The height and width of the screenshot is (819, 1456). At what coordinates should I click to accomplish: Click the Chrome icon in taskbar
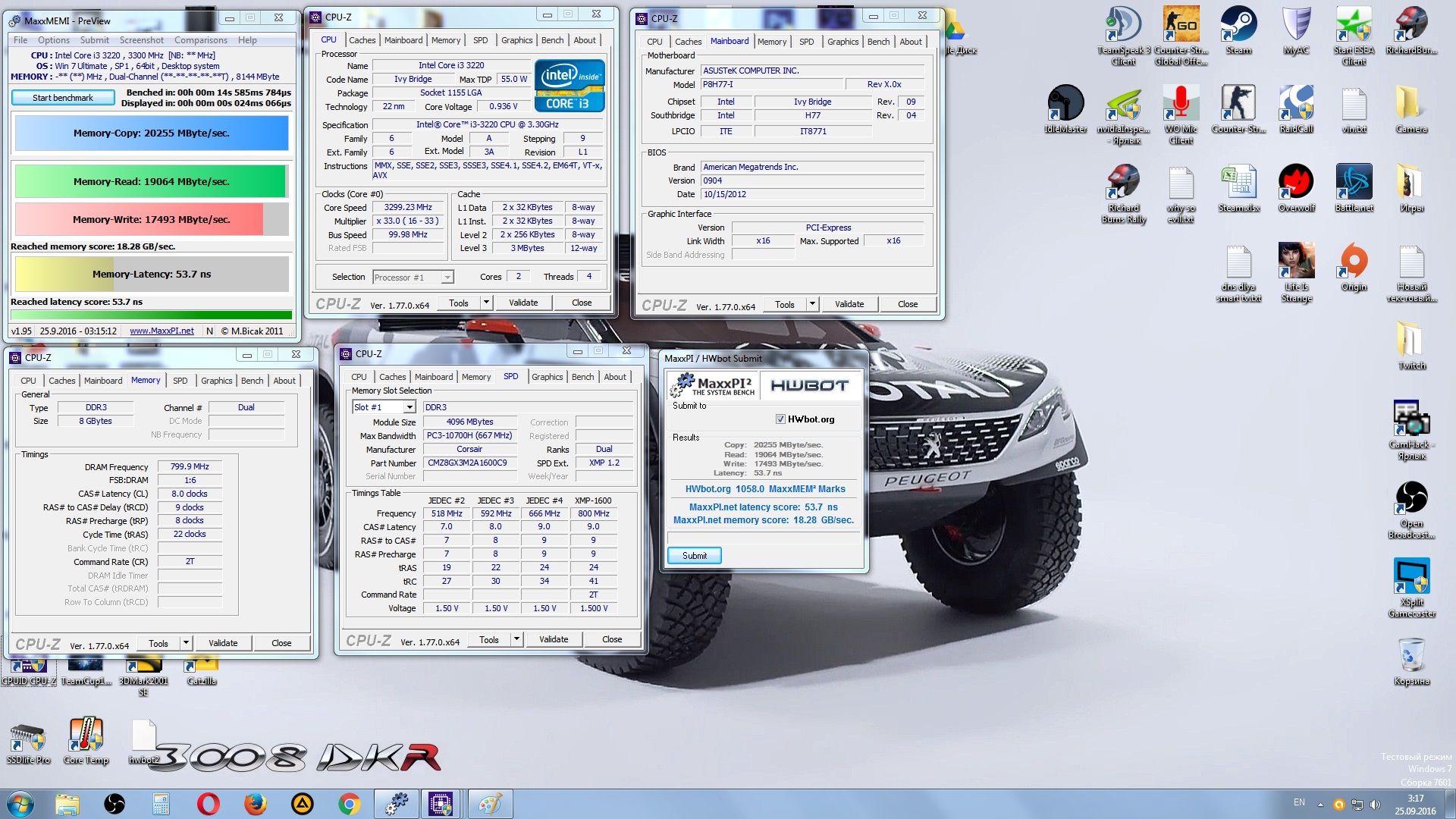pos(349,804)
